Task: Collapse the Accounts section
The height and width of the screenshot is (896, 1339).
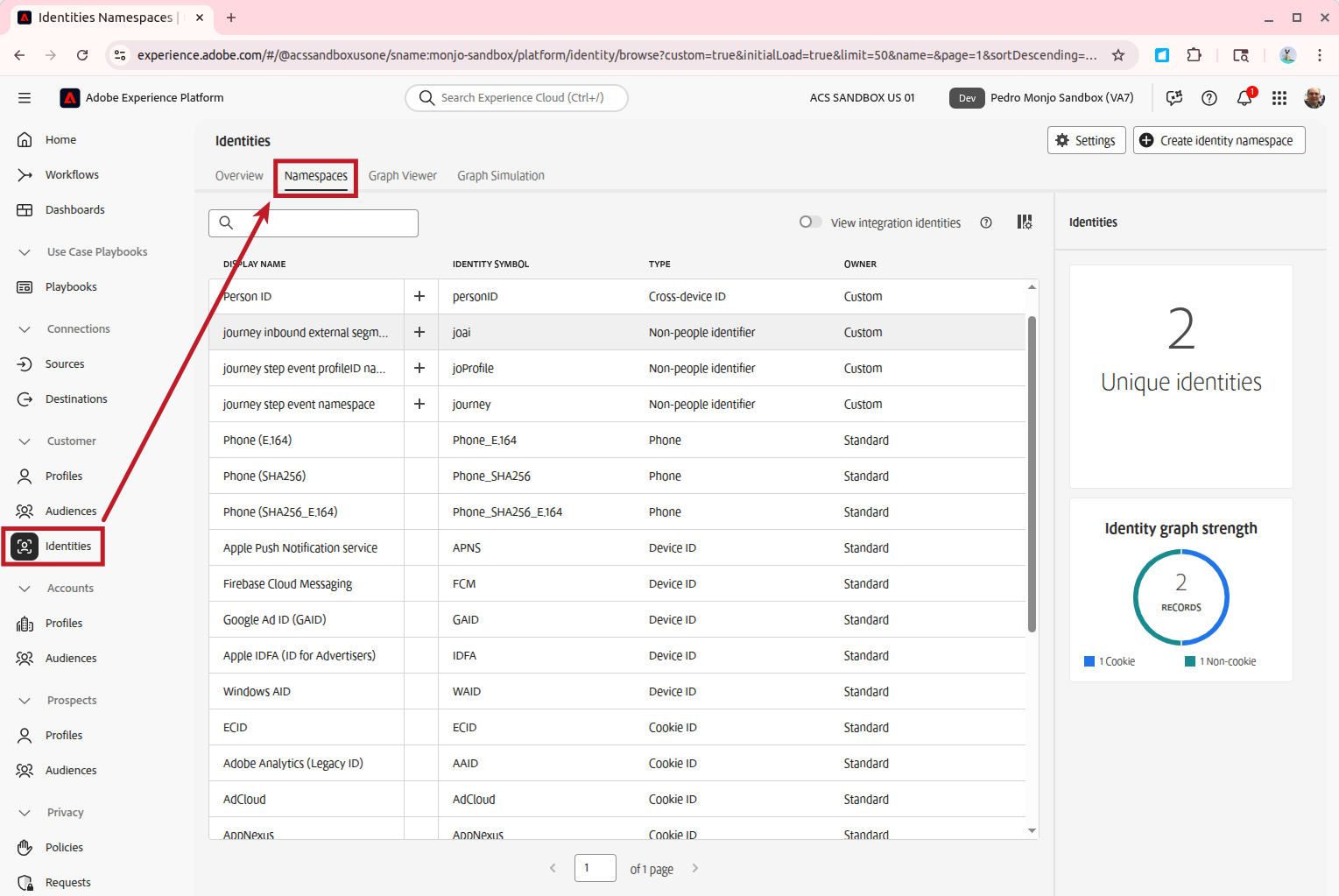Action: 25,589
